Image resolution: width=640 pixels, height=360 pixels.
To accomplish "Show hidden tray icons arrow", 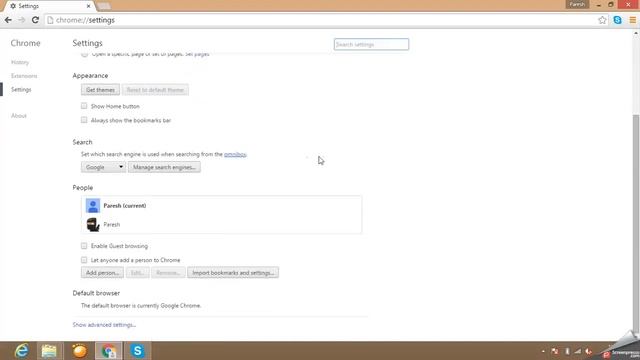I will (x=543, y=351).
